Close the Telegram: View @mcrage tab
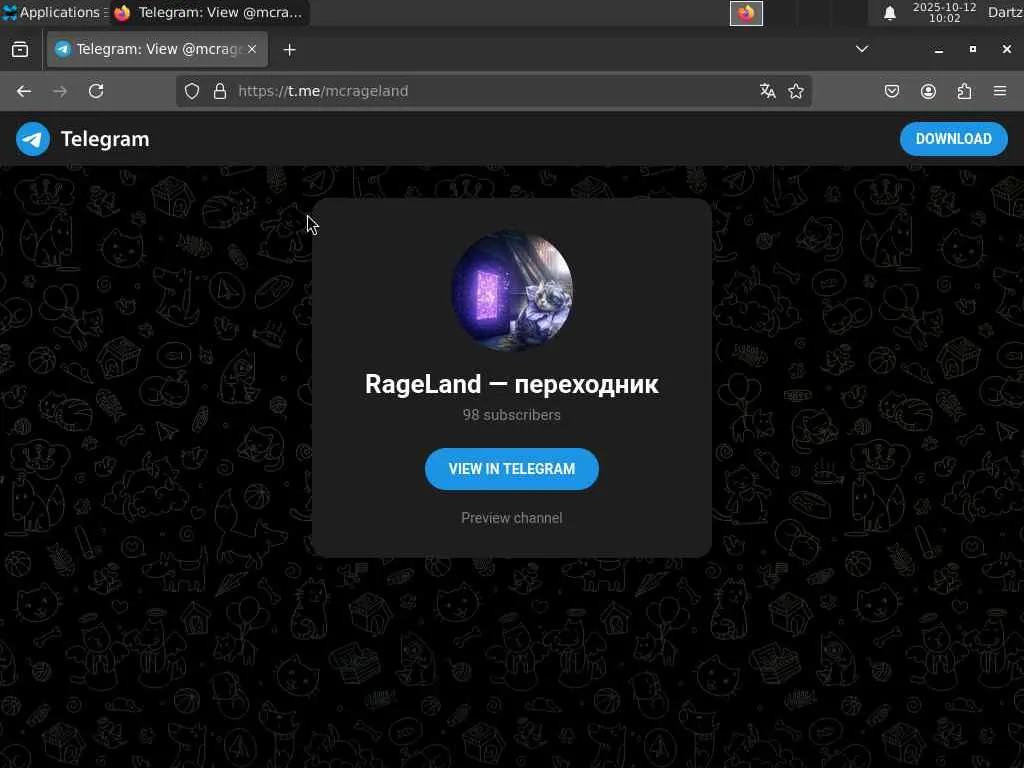Viewport: 1024px width, 768px height. pos(252,49)
